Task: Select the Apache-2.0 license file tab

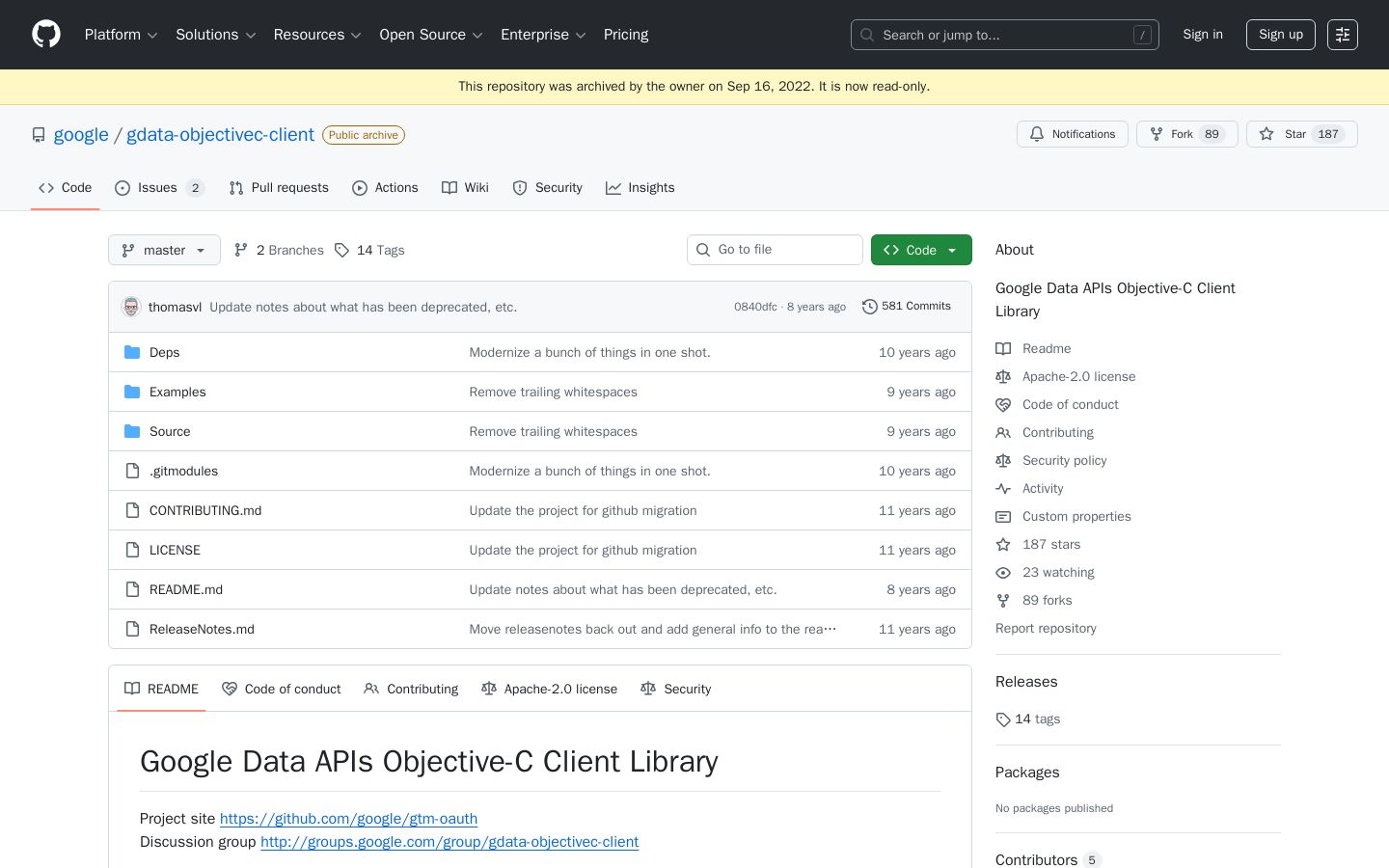Action: (x=549, y=689)
